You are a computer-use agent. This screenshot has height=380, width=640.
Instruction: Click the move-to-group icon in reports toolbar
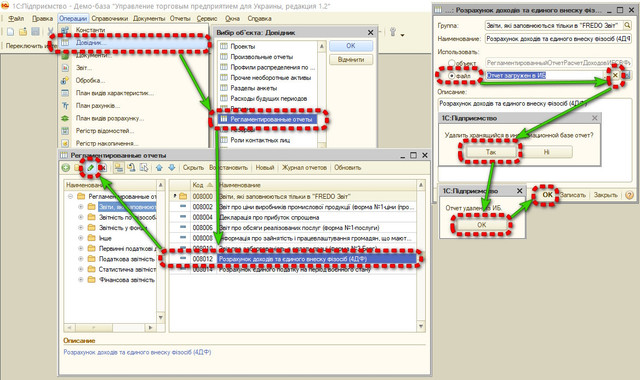coord(131,168)
